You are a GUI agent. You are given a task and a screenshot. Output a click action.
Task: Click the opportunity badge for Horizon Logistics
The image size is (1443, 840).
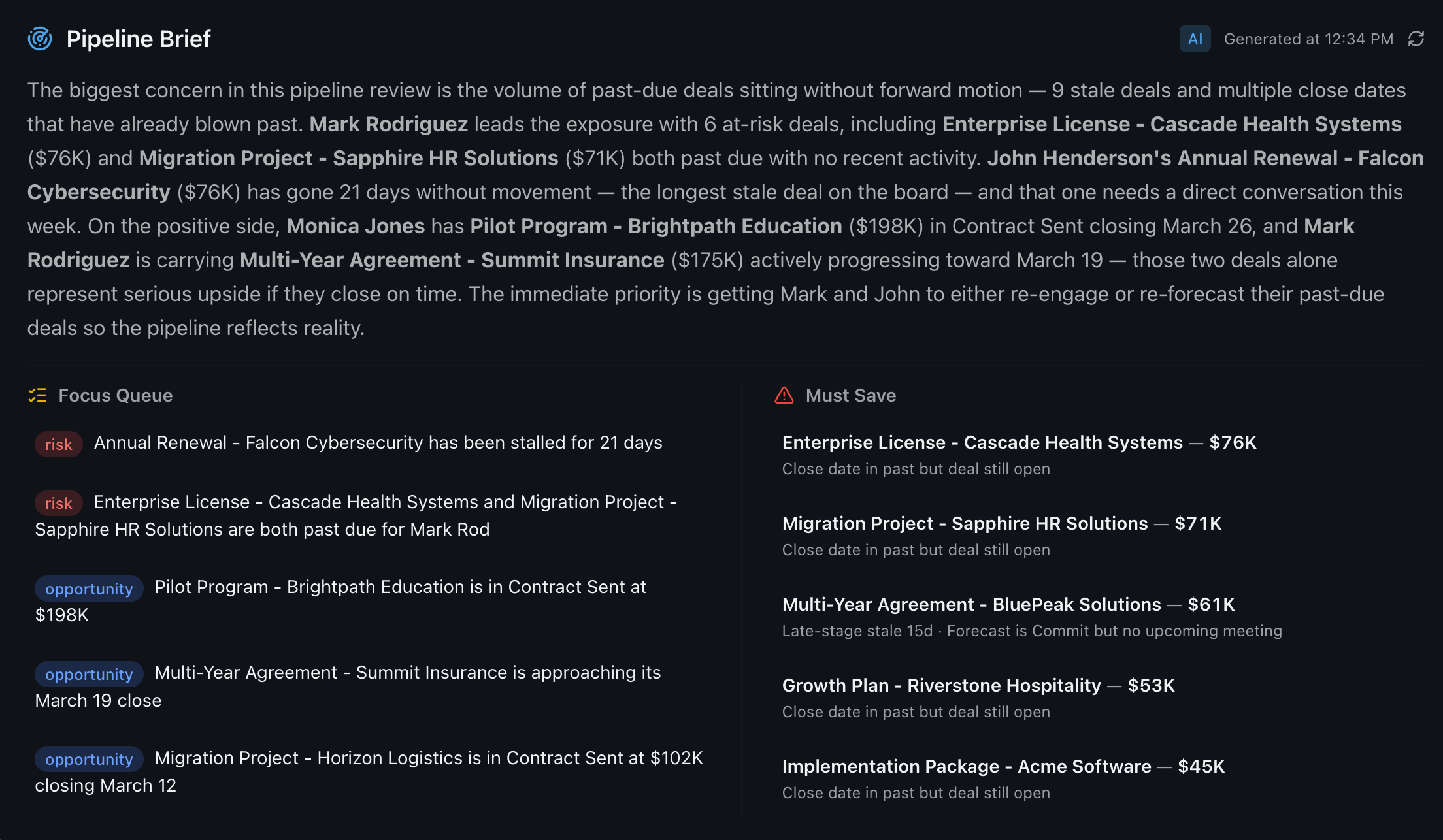88,759
